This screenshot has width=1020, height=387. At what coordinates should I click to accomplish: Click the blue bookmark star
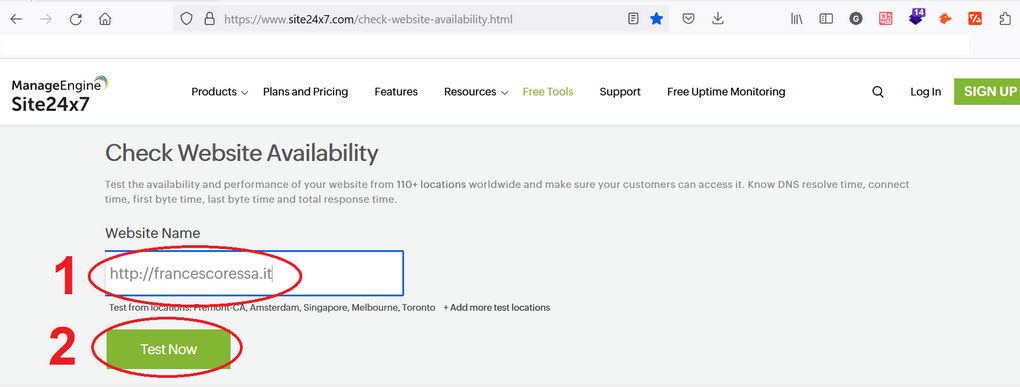coord(656,19)
